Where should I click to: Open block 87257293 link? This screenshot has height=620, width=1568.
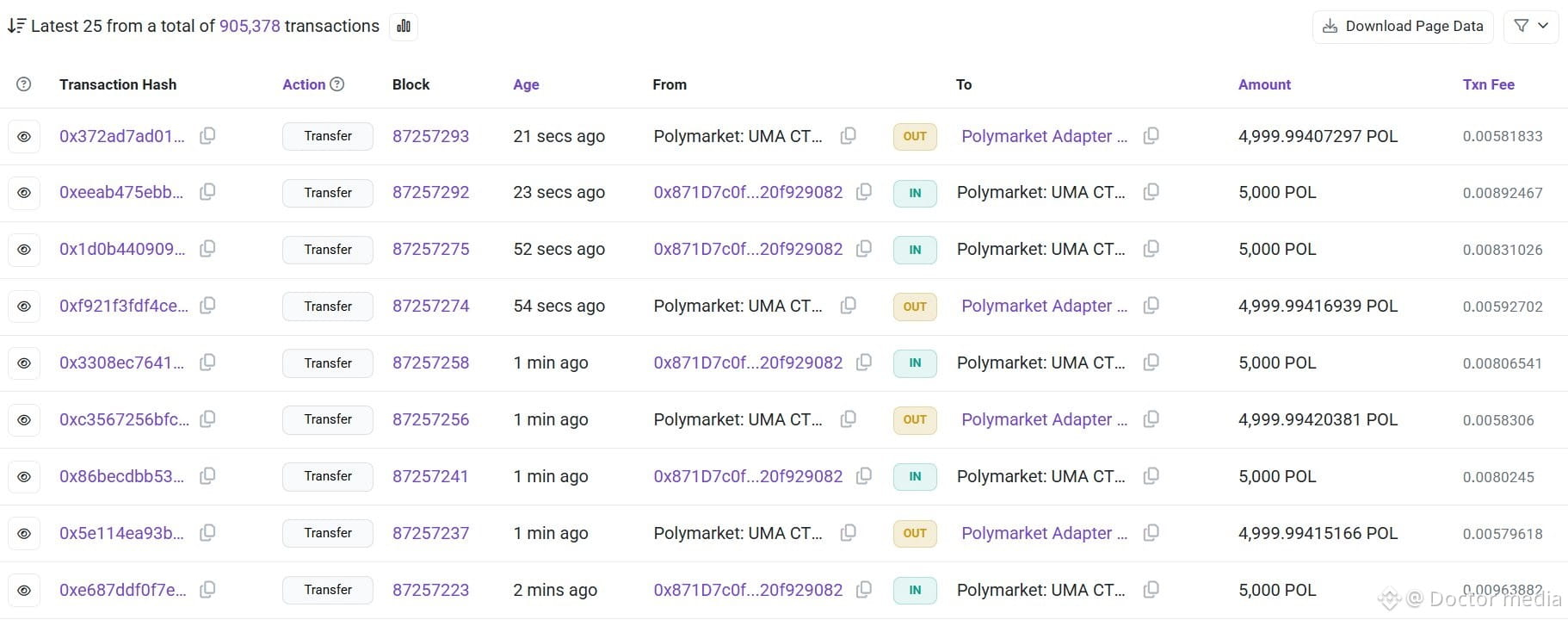point(430,136)
